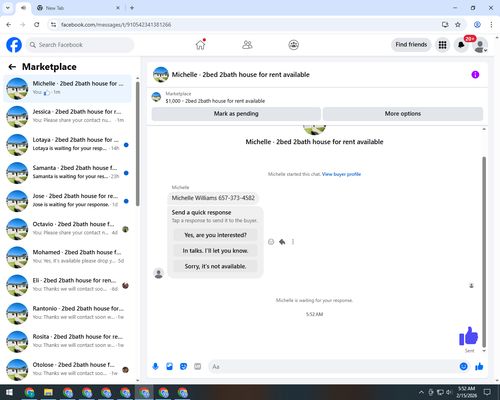Click the install app icon in address bar

(445, 25)
